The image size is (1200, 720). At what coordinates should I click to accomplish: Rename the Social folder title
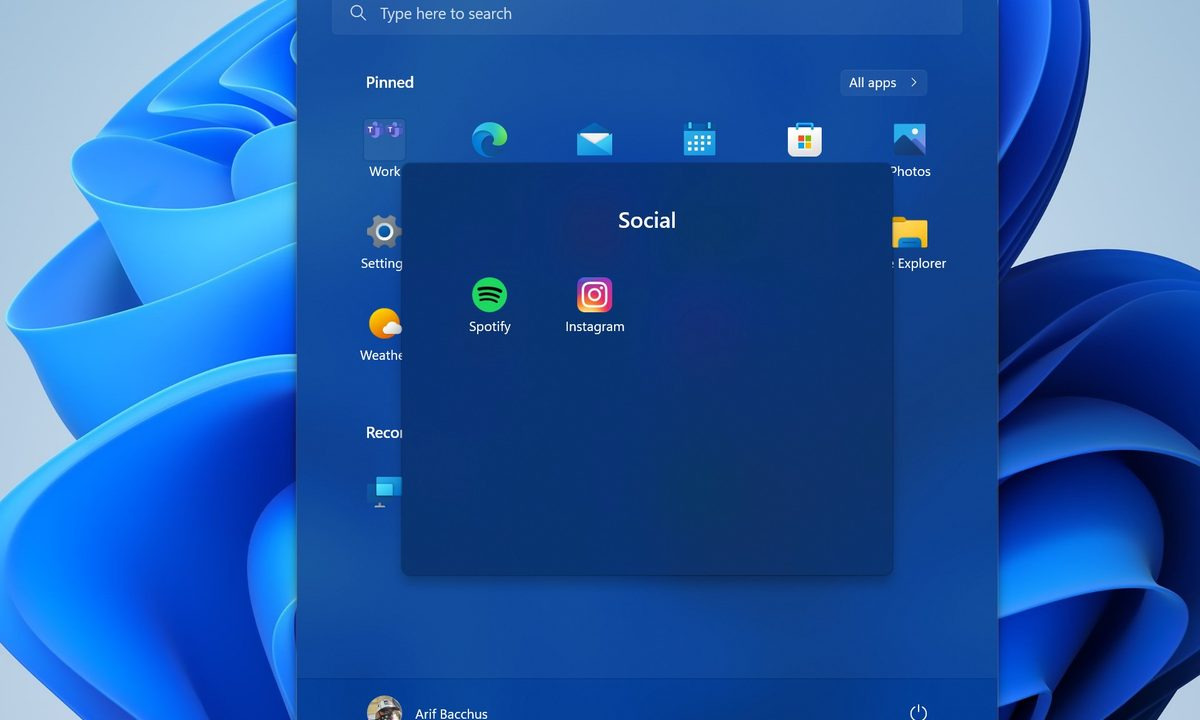click(x=647, y=220)
